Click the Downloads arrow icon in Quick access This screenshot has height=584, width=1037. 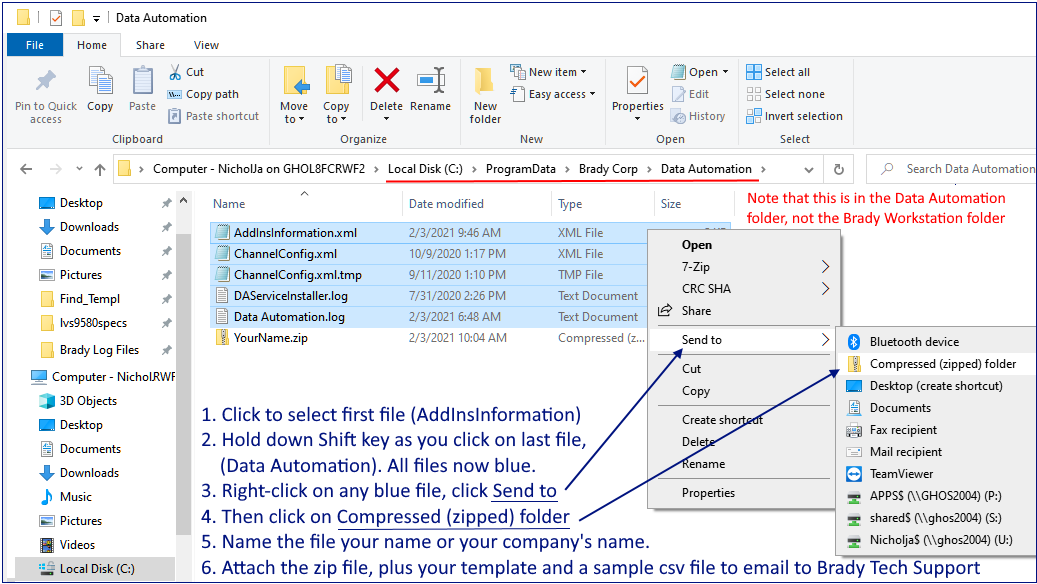pyautogui.click(x=46, y=227)
